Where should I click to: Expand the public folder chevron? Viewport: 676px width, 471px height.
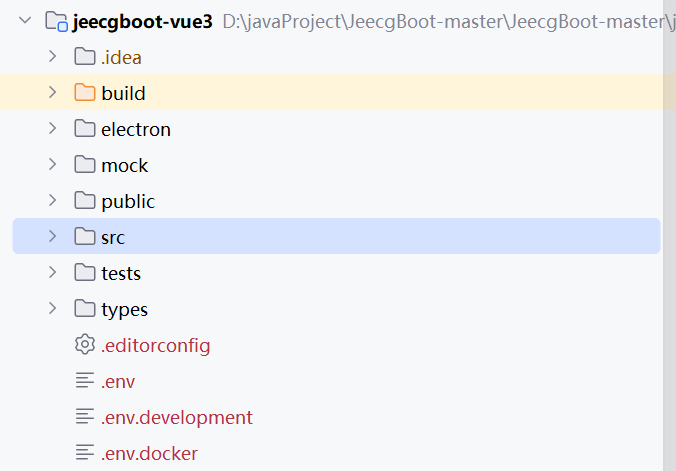pyautogui.click(x=53, y=200)
